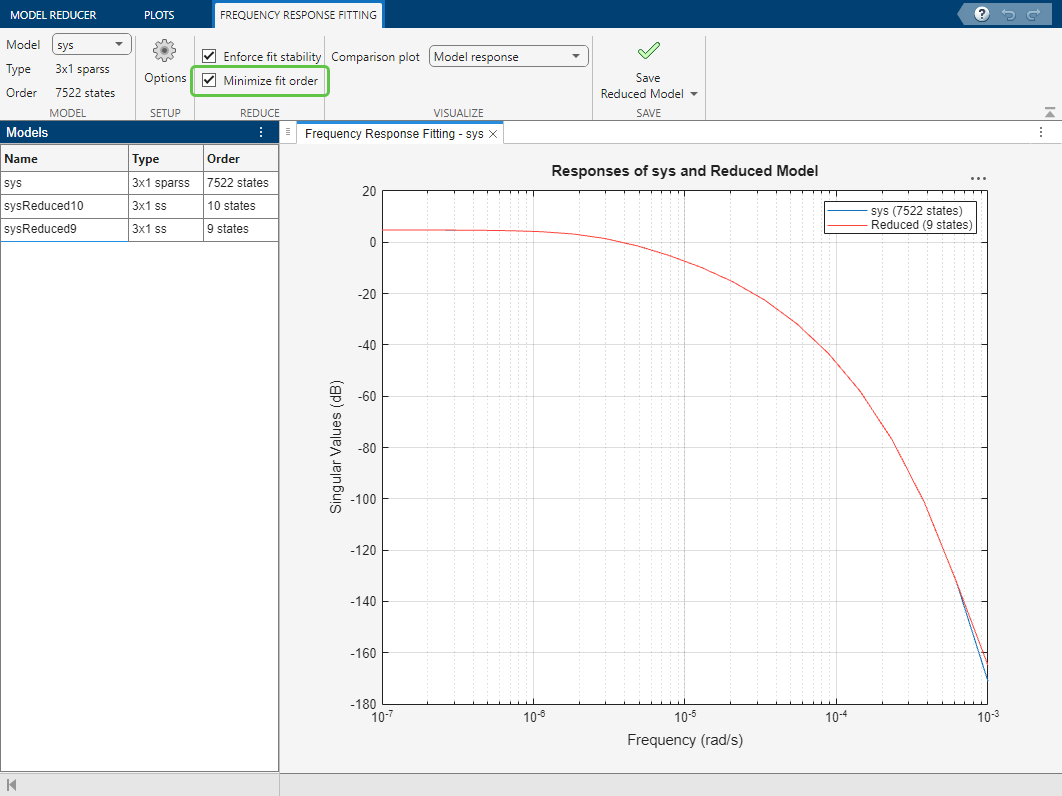
Task: Expand Save Reduced Model dropdown arrow
Action: (694, 94)
